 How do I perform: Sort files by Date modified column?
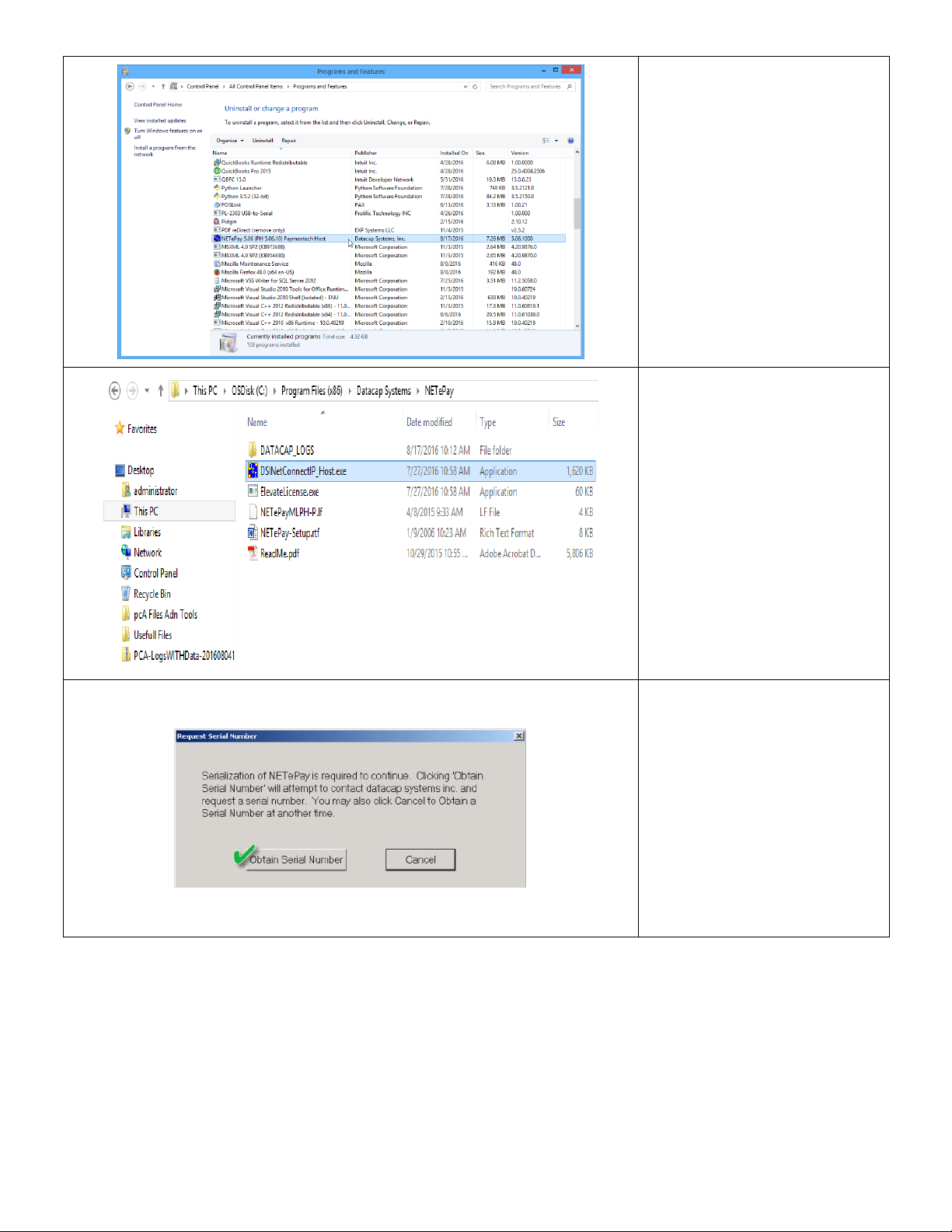pos(429,422)
